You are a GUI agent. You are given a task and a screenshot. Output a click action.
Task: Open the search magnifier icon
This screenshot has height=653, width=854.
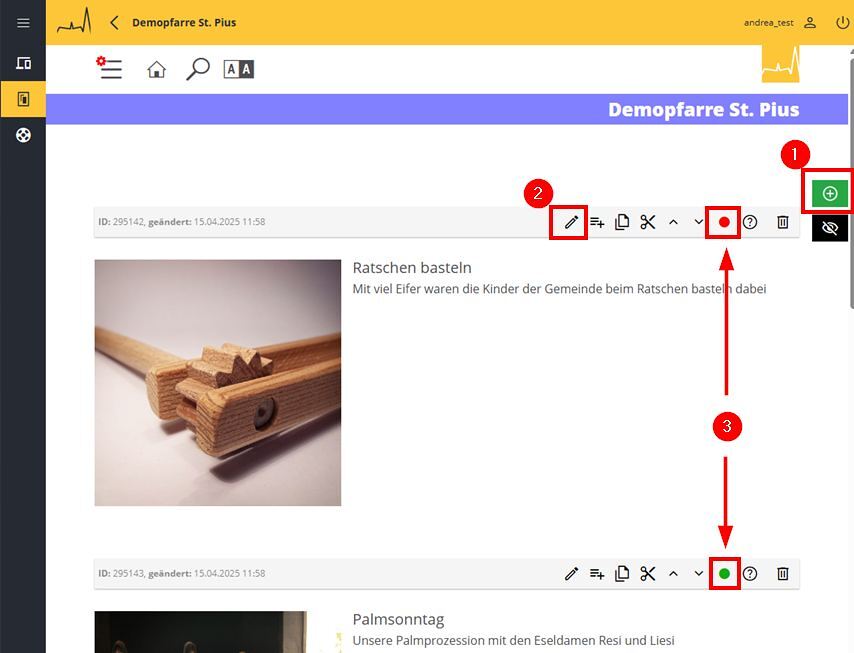pyautogui.click(x=198, y=69)
